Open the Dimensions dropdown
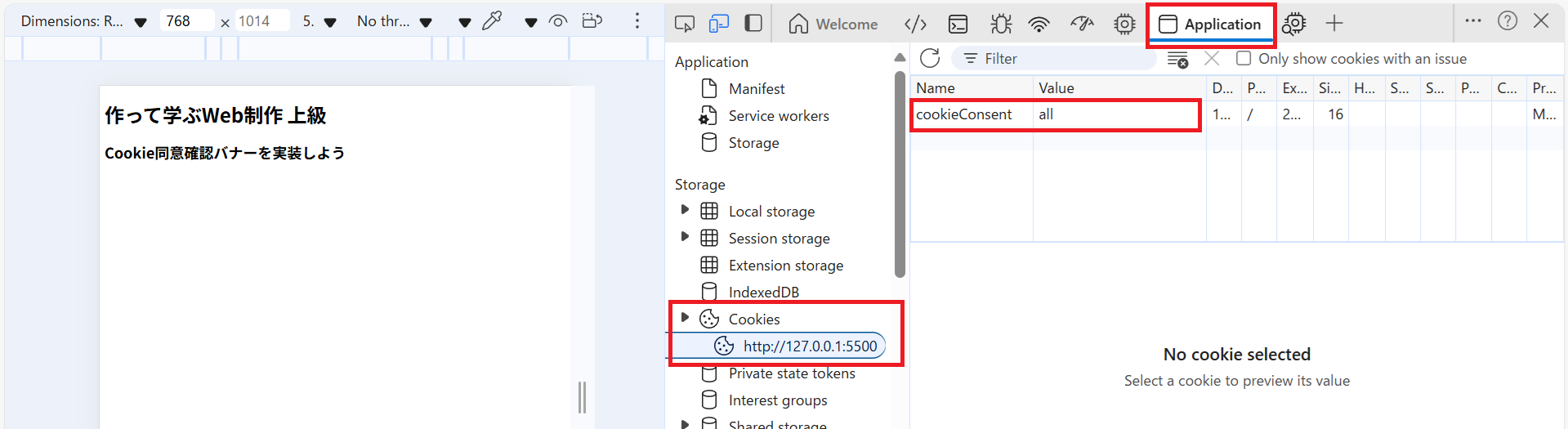Image resolution: width=1568 pixels, height=429 pixels. coord(83,21)
